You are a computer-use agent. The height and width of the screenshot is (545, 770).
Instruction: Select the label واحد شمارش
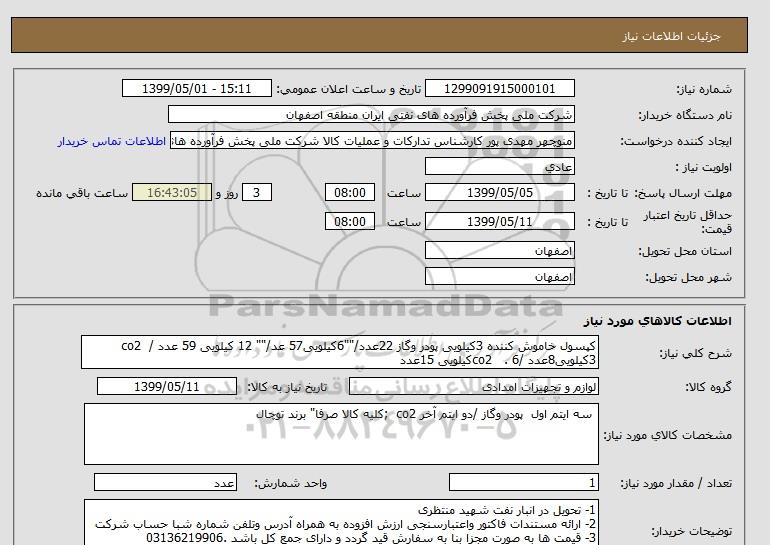(291, 483)
